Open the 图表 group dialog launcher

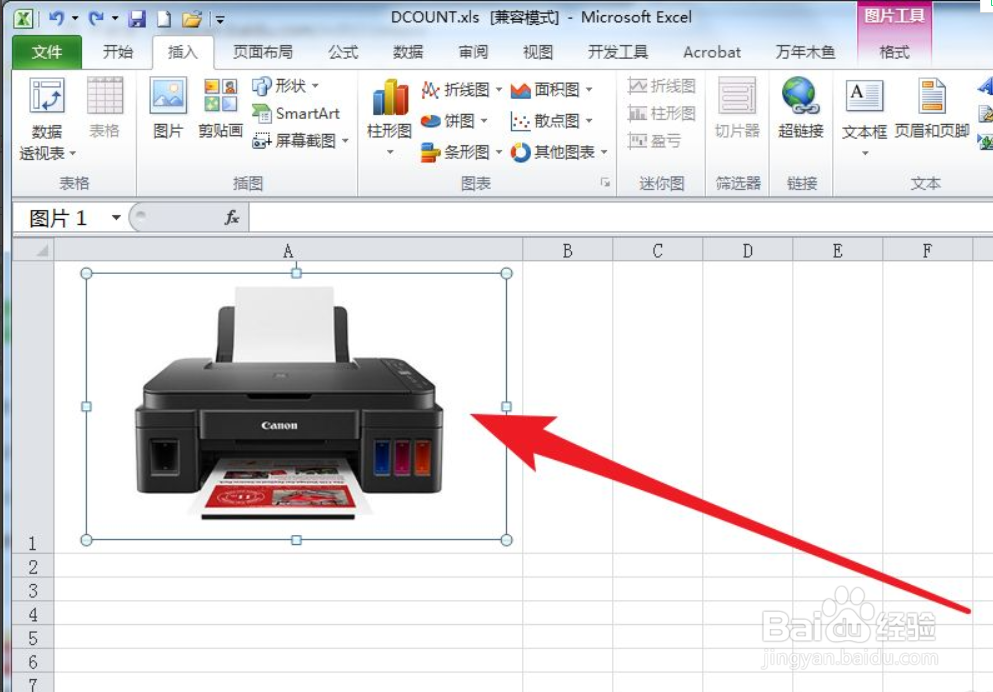click(605, 183)
